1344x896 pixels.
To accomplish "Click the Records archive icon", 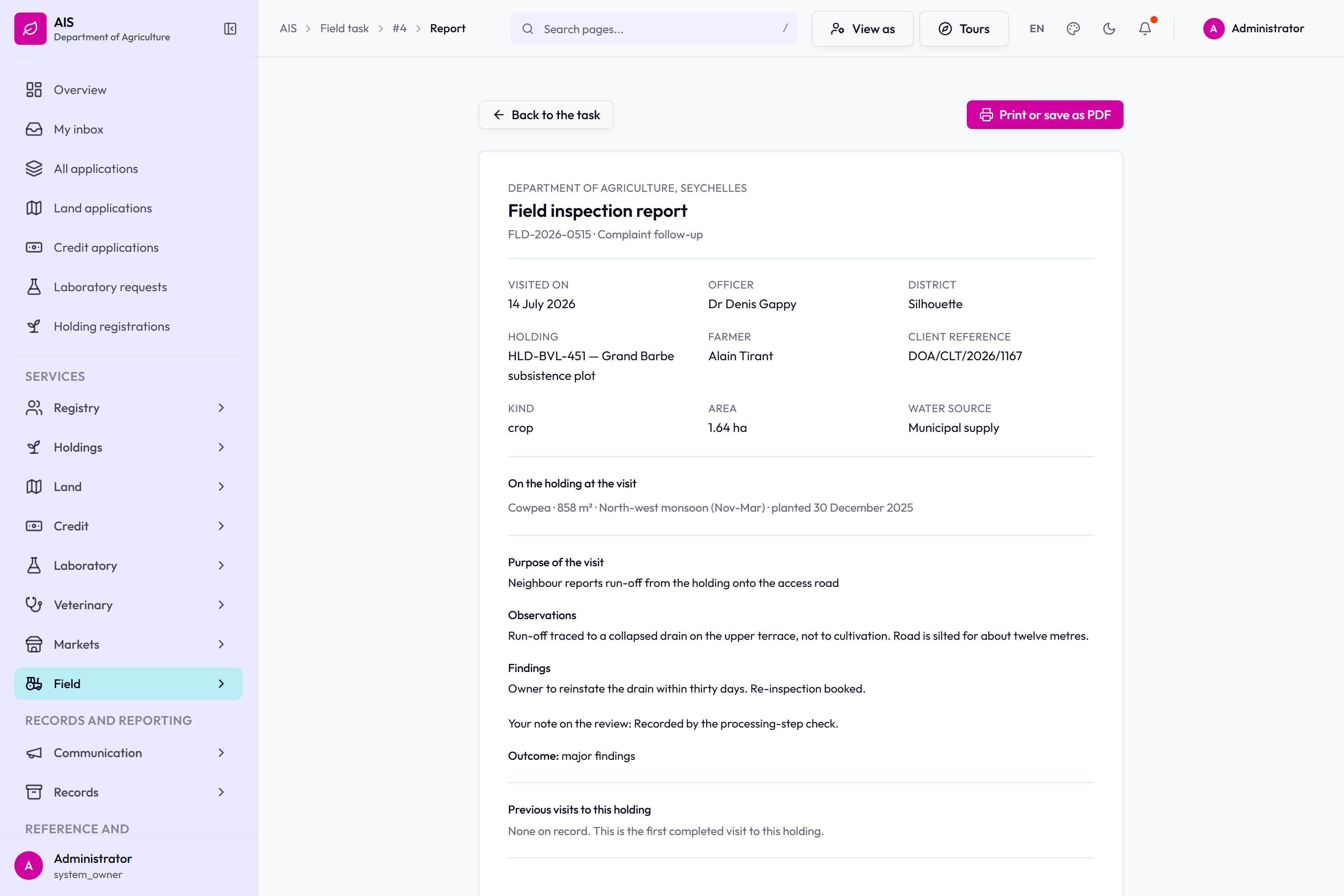I will [34, 793].
